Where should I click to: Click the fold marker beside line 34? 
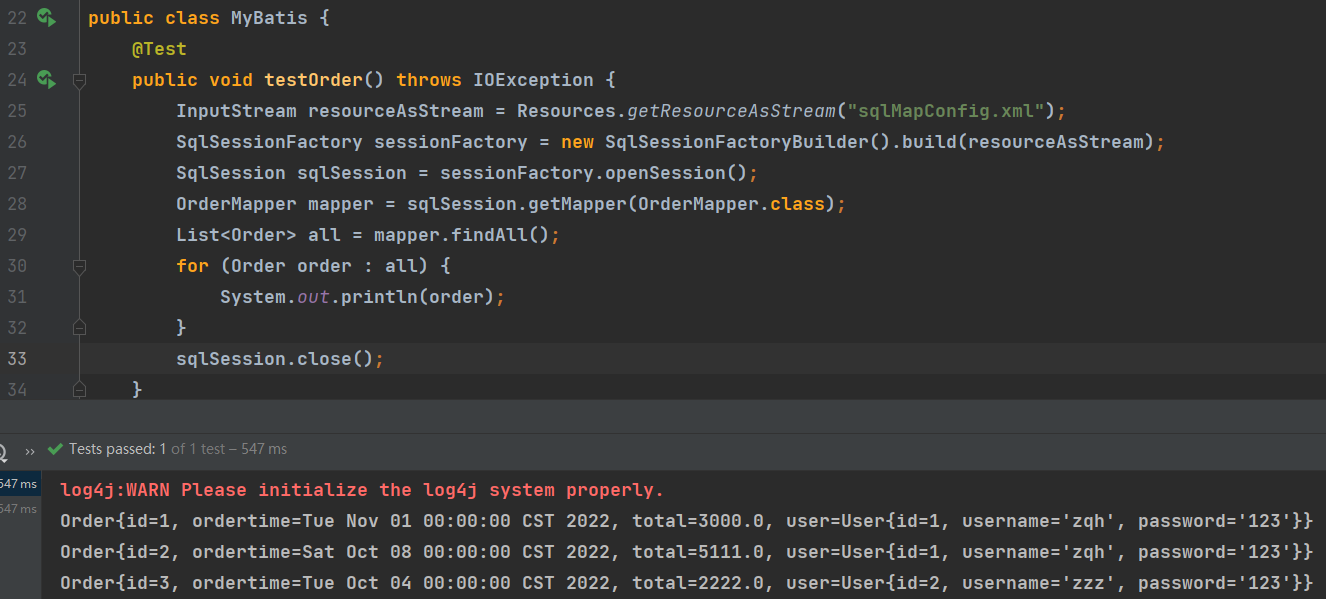[78, 389]
